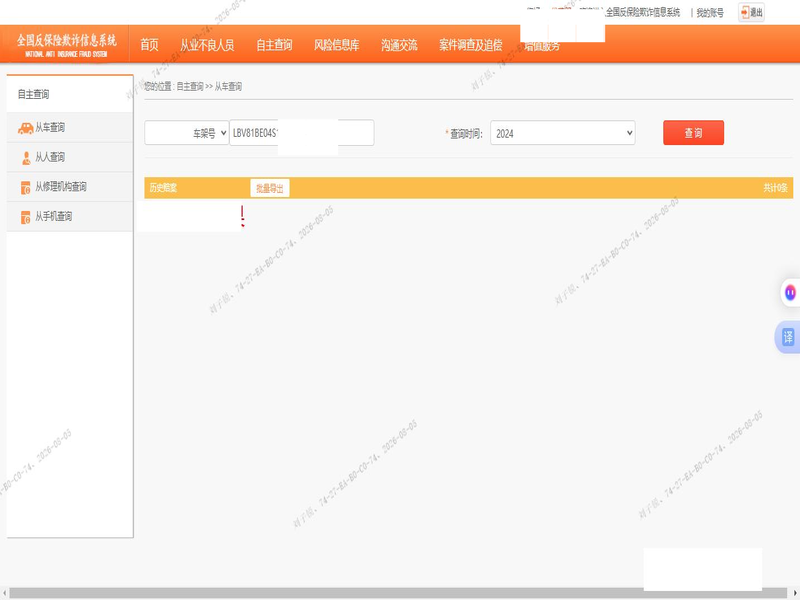Click the top-bar 全国反保险欺诈信息系统 link

(643, 12)
